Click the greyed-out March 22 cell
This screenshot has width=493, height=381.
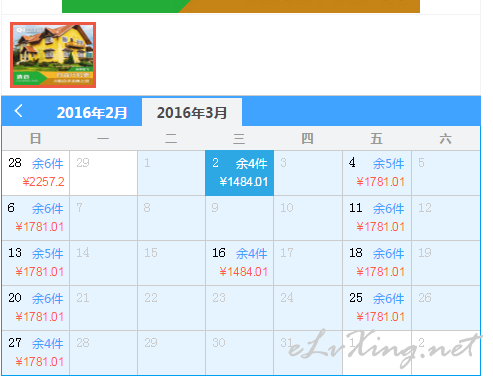[x=172, y=308]
